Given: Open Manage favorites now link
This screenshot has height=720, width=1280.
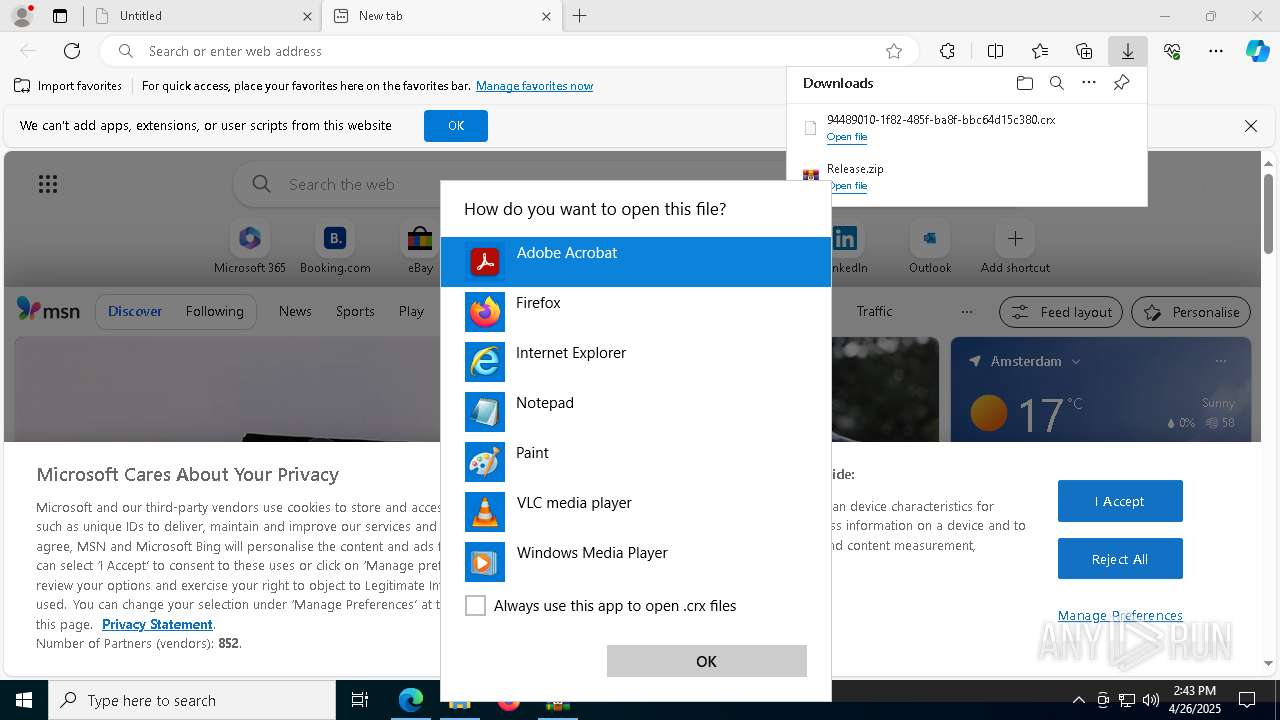Looking at the screenshot, I should pyautogui.click(x=534, y=86).
